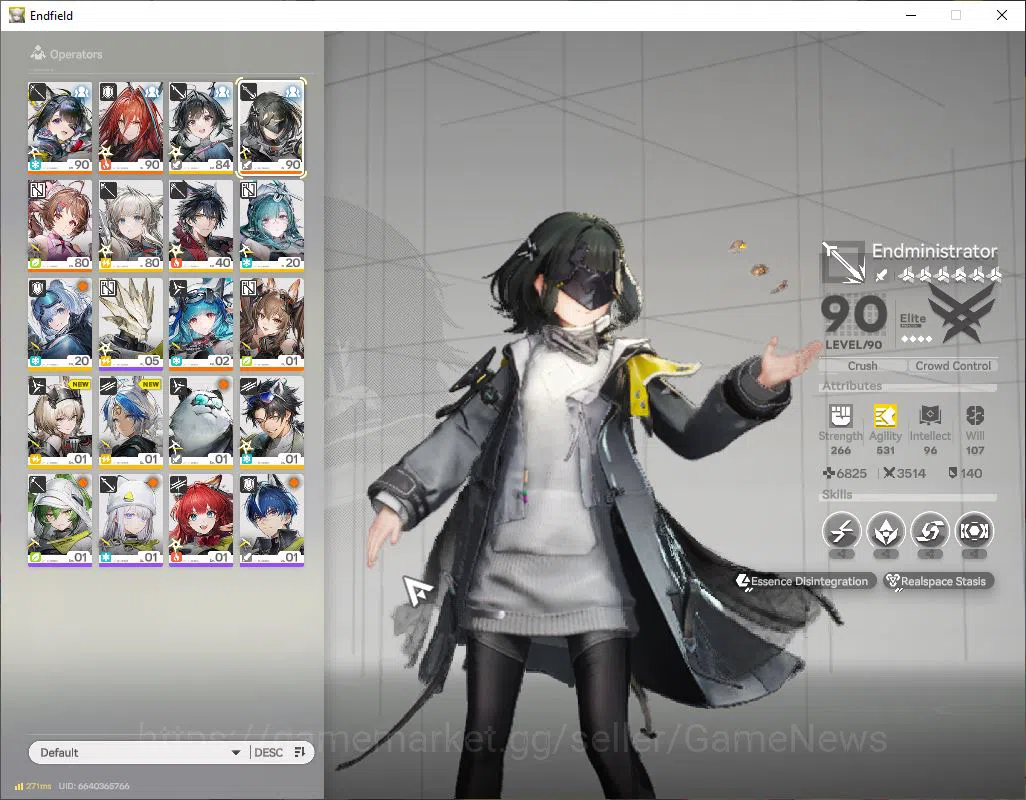
Task: Click the Crush tag
Action: [x=862, y=366]
